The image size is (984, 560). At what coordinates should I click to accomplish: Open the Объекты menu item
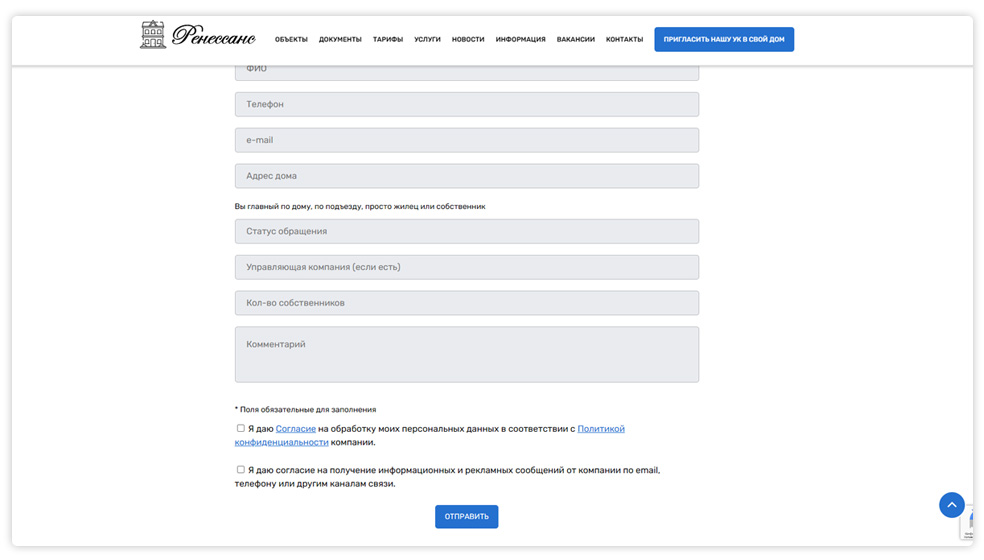pyautogui.click(x=291, y=40)
